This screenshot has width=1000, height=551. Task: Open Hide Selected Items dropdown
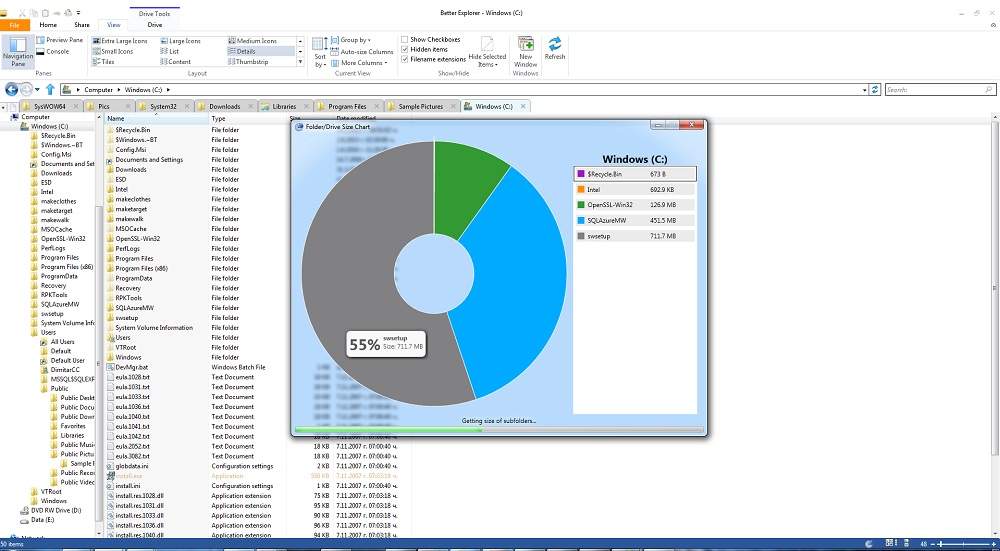(x=487, y=52)
